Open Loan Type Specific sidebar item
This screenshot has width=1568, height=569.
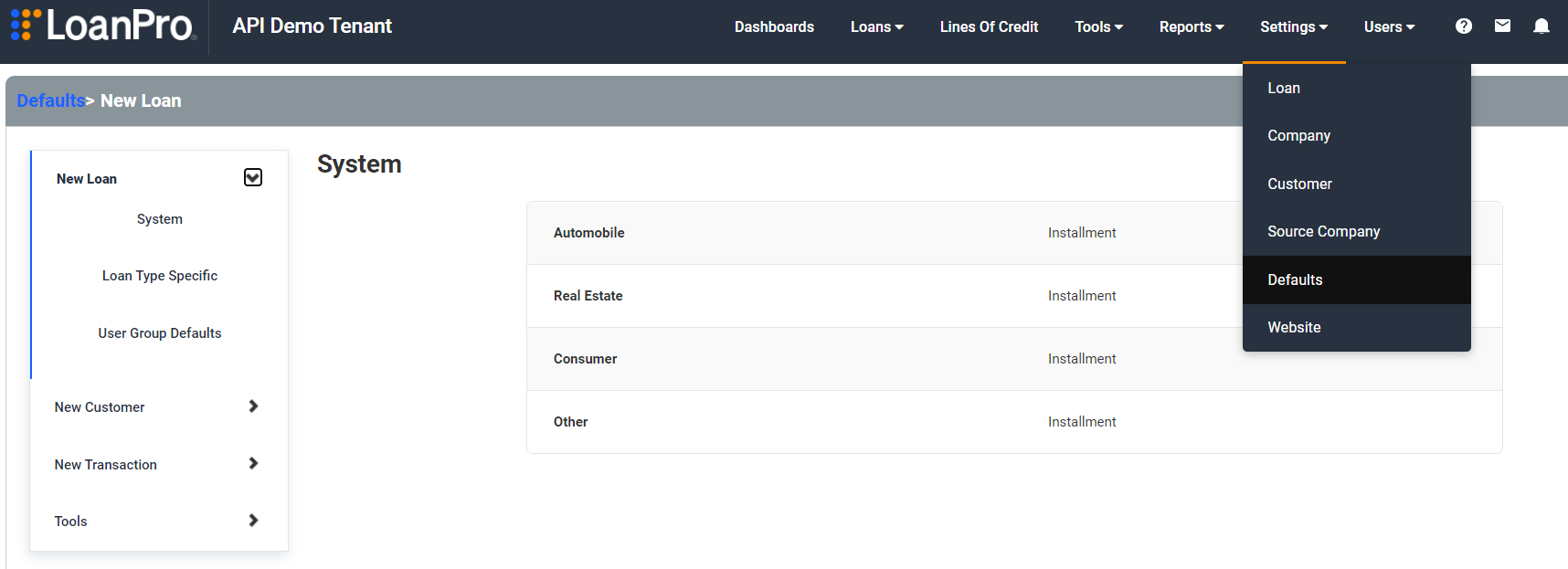pyautogui.click(x=160, y=276)
